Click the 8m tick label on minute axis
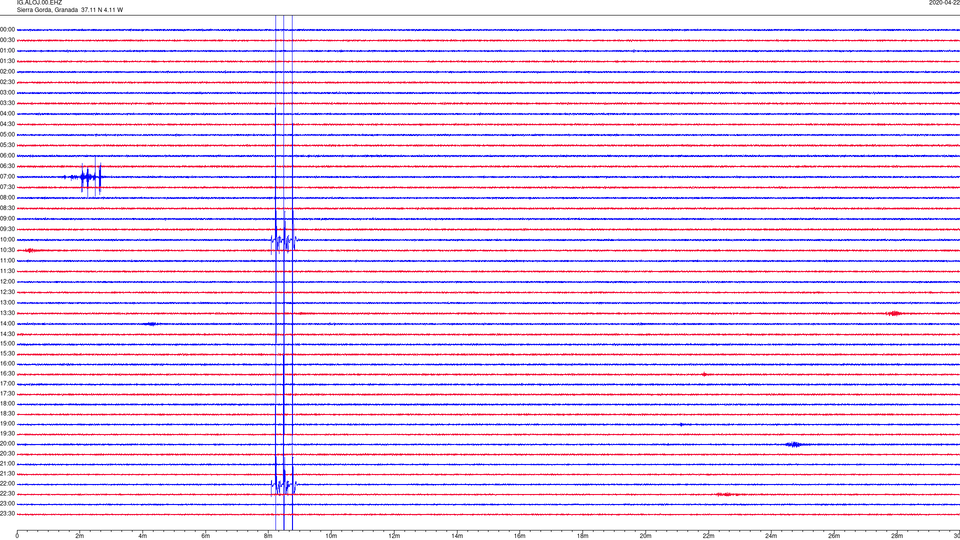 tap(268, 536)
